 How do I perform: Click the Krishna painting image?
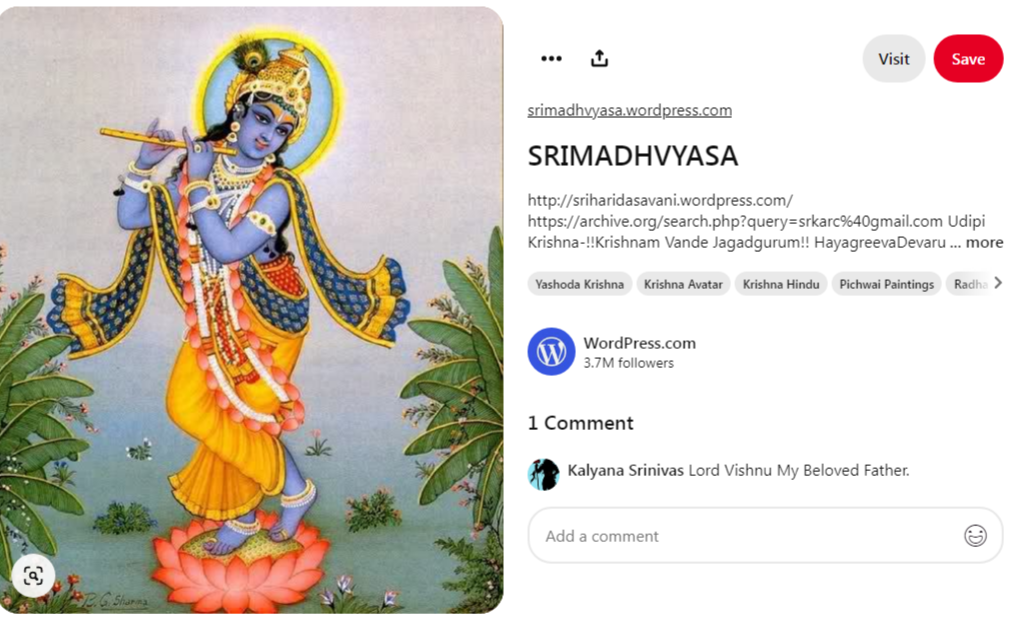(251, 310)
